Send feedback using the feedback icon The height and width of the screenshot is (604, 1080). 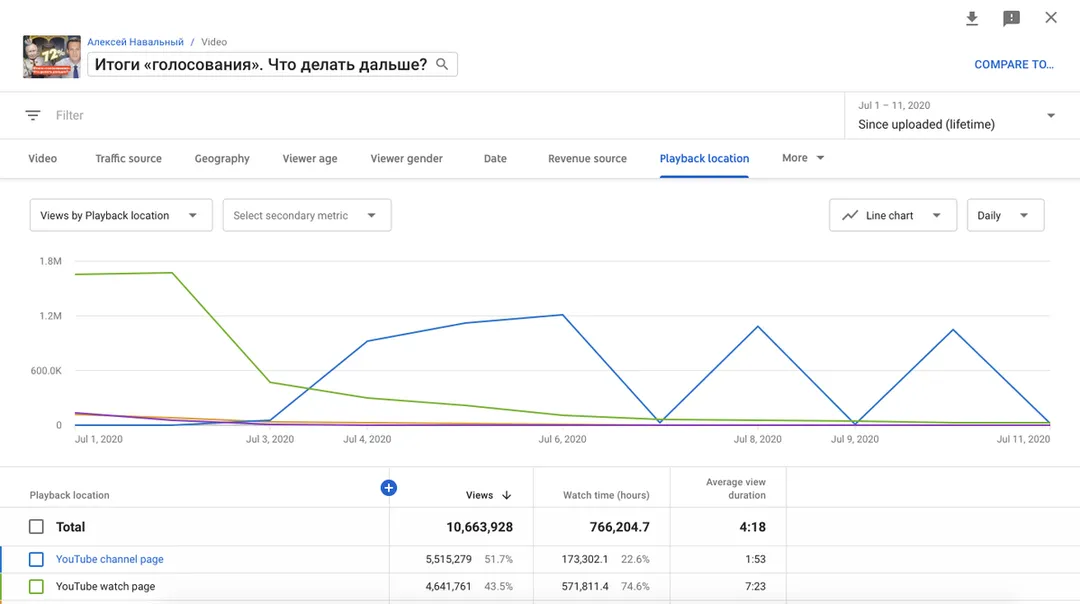1011,19
